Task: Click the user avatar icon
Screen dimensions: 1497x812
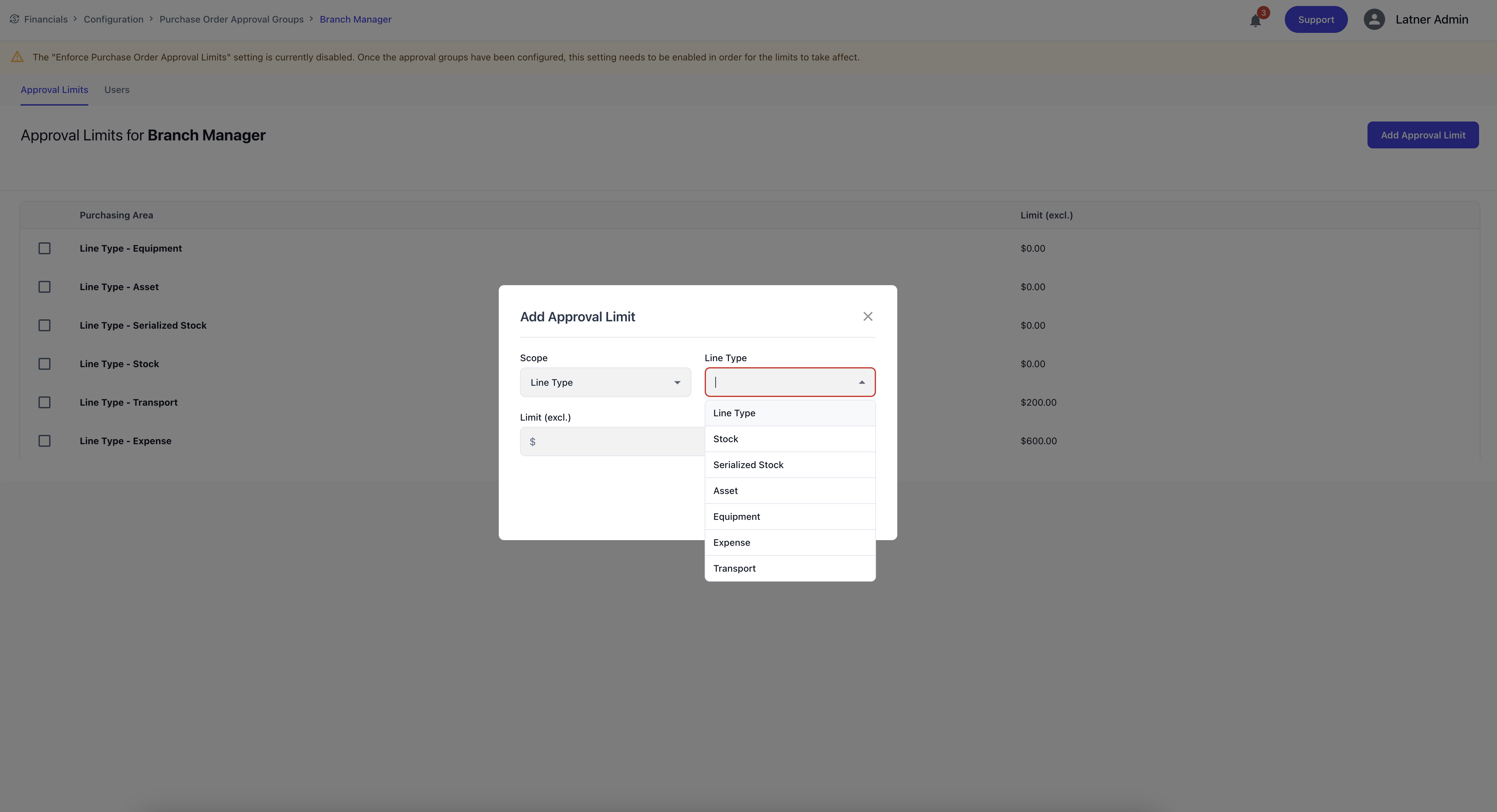Action: [x=1374, y=20]
